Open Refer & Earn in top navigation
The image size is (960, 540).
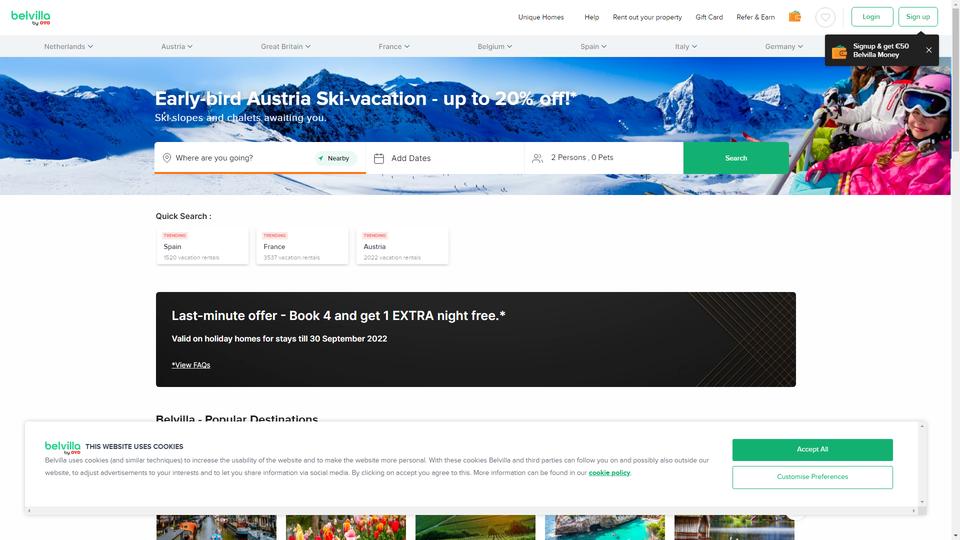click(756, 17)
